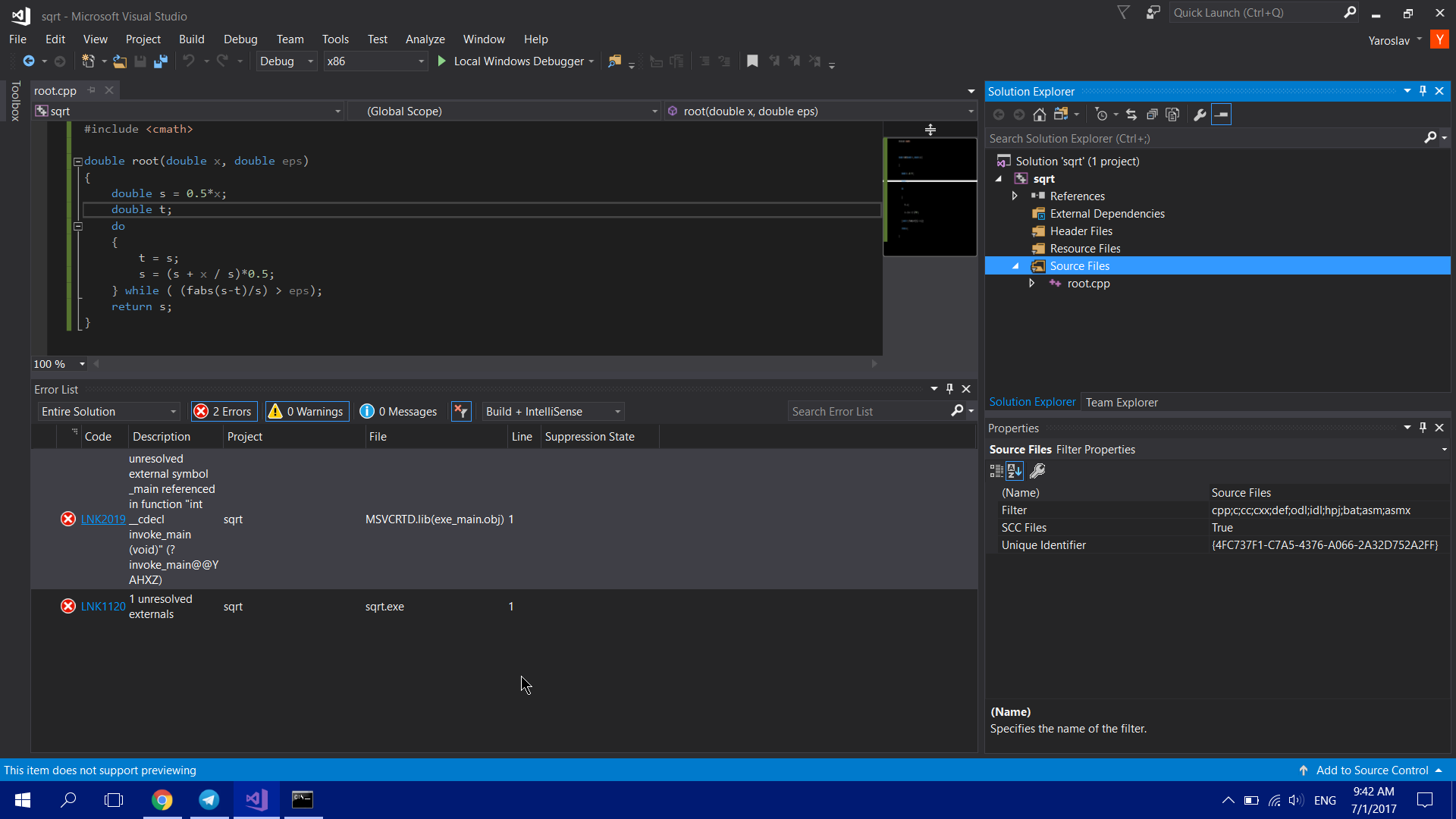This screenshot has width=1456, height=819.
Task: Click the Save All icon in toolbar
Action: pyautogui.click(x=161, y=61)
